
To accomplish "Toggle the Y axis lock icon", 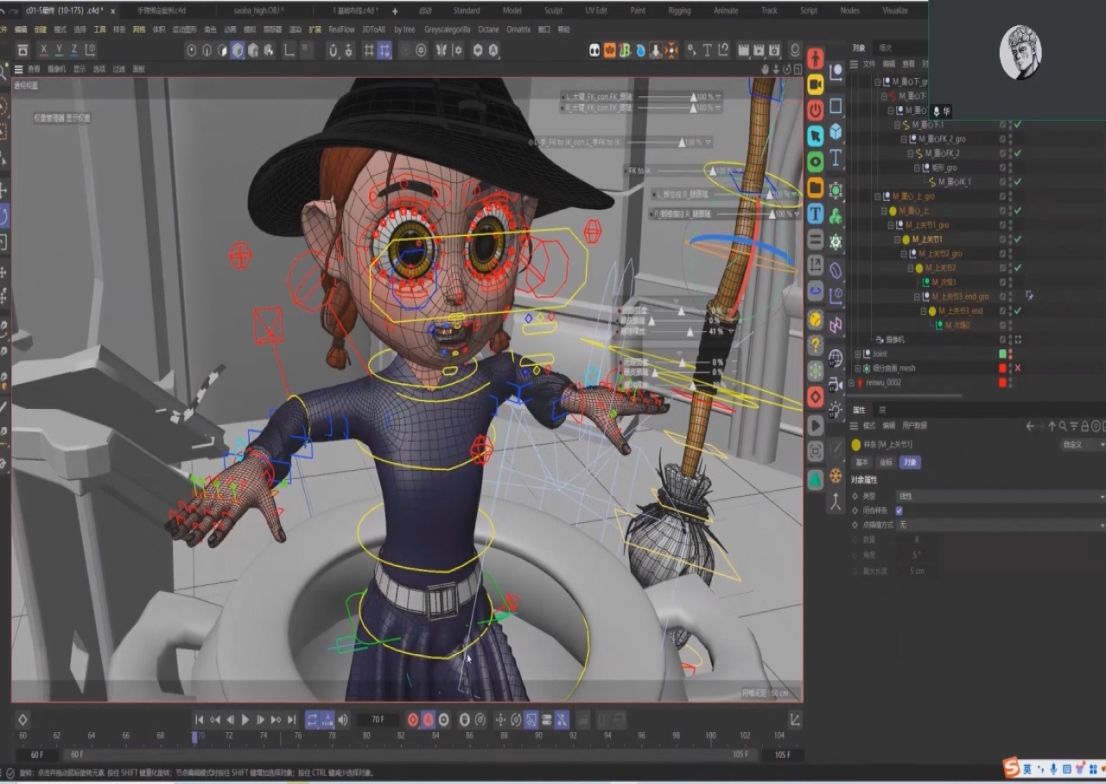I will (x=59, y=50).
